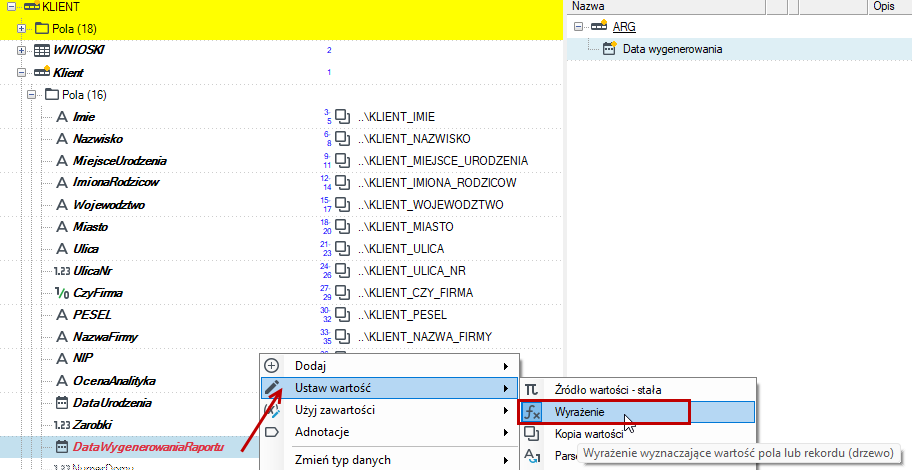Click the ..\KLIENT_MIASTO source path
Screen dimensions: 912x470
[405, 227]
